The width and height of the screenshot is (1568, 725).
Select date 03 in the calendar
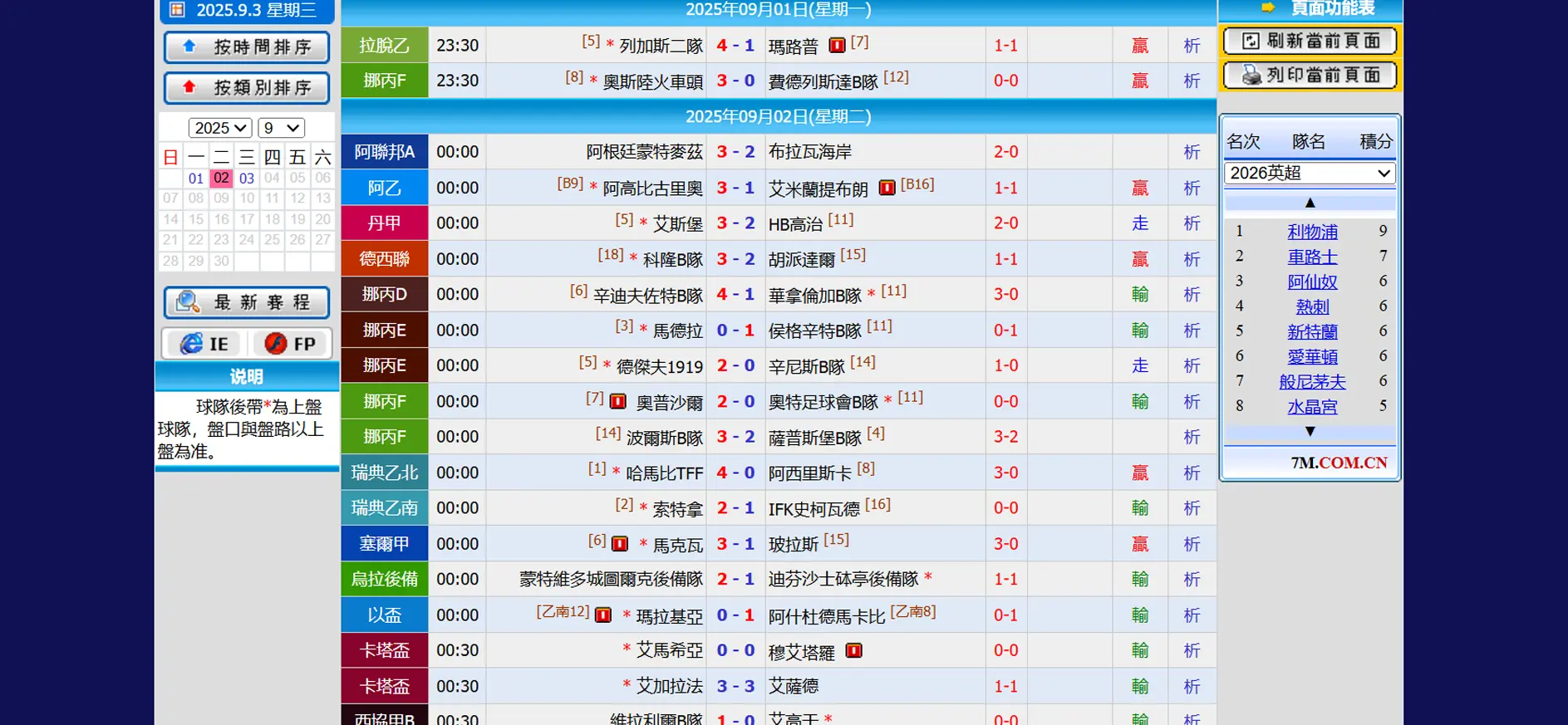point(247,178)
